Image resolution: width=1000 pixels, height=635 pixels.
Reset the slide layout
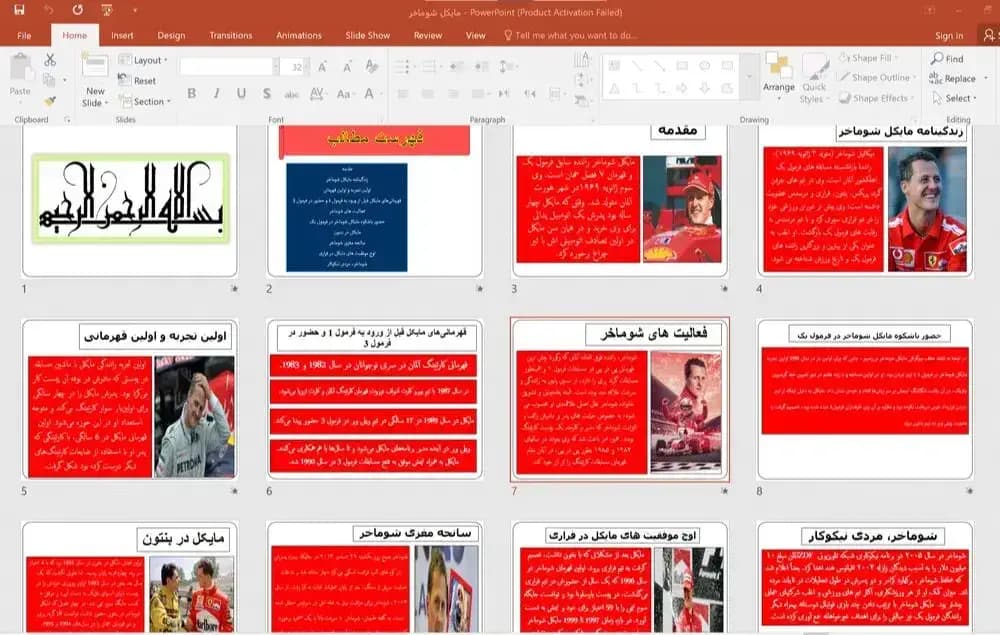[x=137, y=80]
